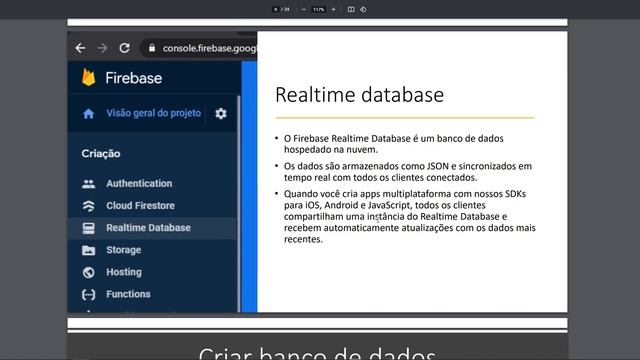Open project settings gear icon
This screenshot has width=640, height=360.
click(x=221, y=113)
